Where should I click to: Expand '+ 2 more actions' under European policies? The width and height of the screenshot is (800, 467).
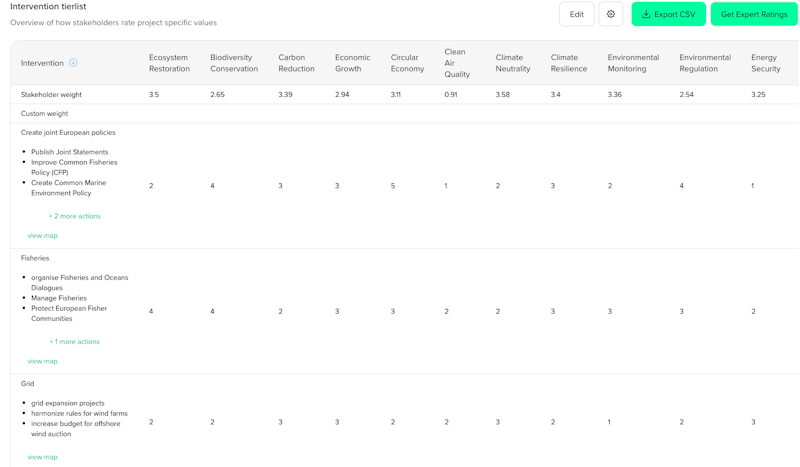(x=75, y=216)
